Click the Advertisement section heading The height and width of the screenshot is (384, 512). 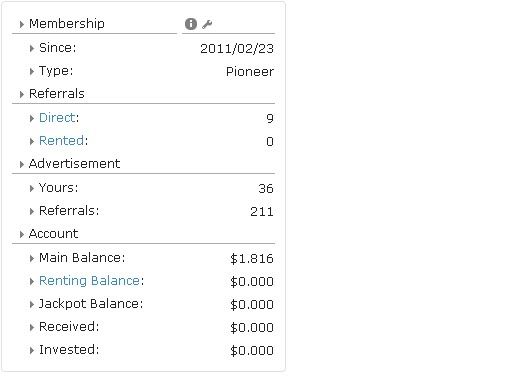click(x=74, y=164)
